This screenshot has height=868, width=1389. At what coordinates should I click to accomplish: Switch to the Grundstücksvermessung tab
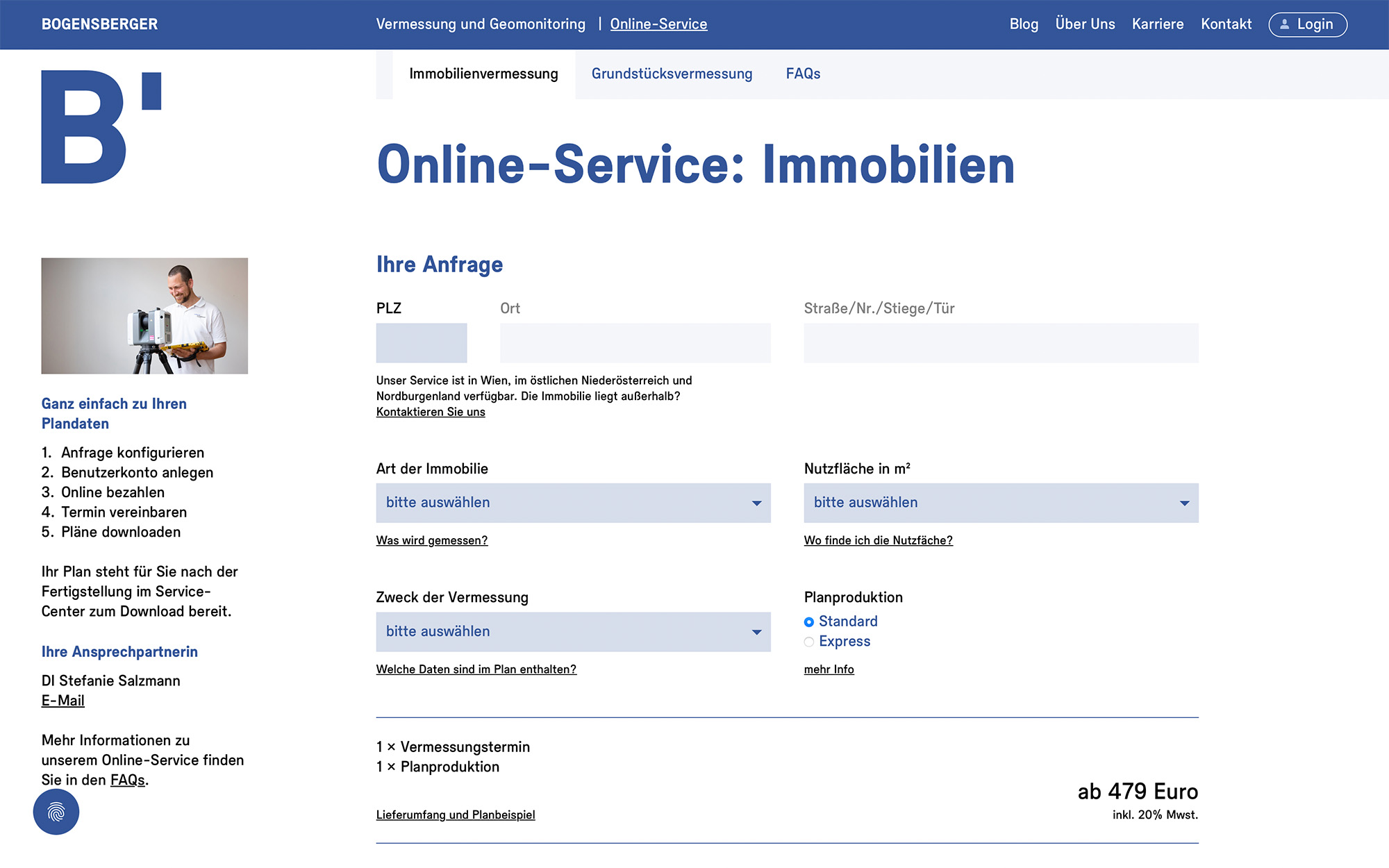pyautogui.click(x=672, y=74)
